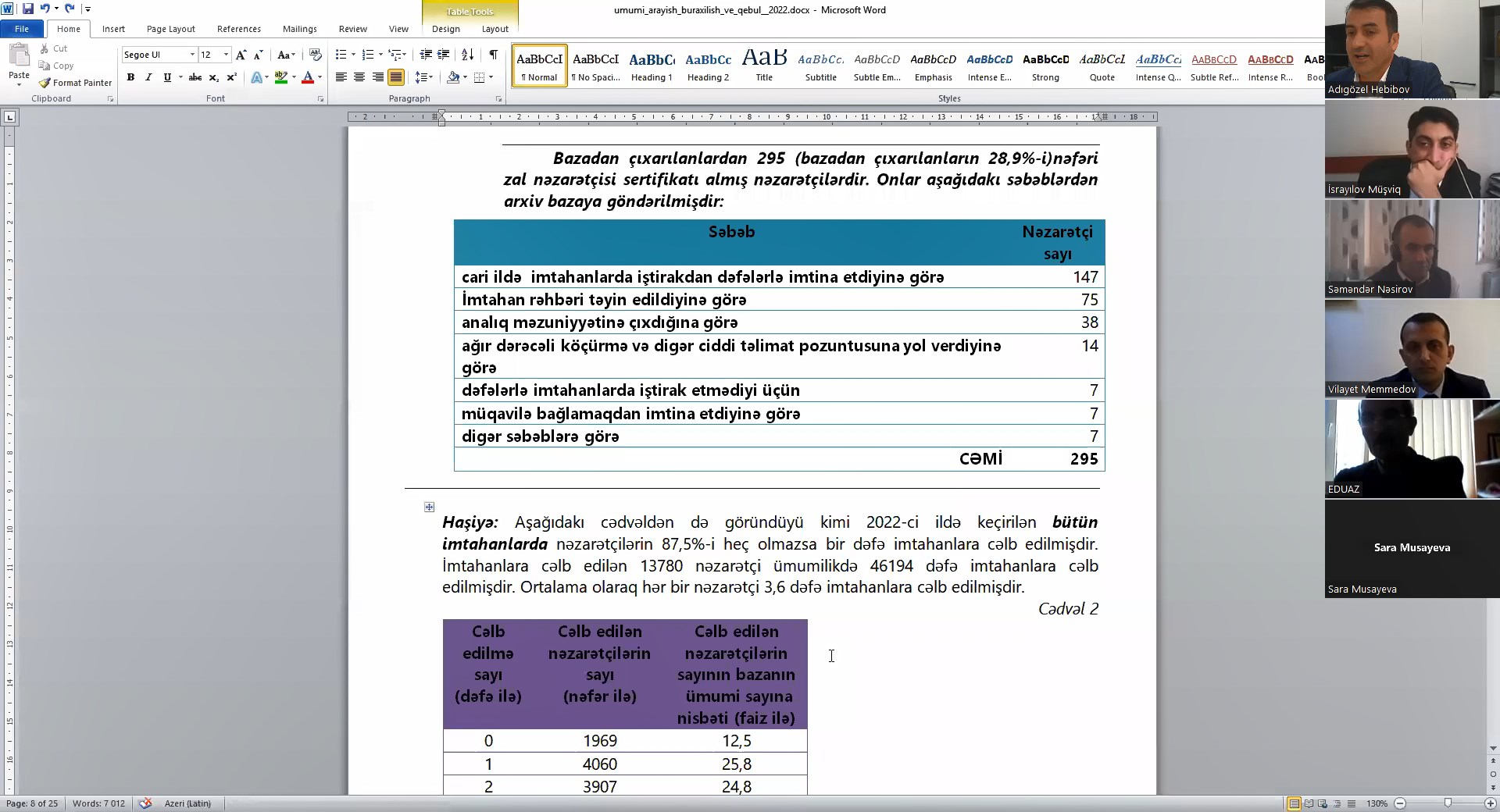
Task: Click the table move handle near Haşiyə
Action: click(429, 507)
